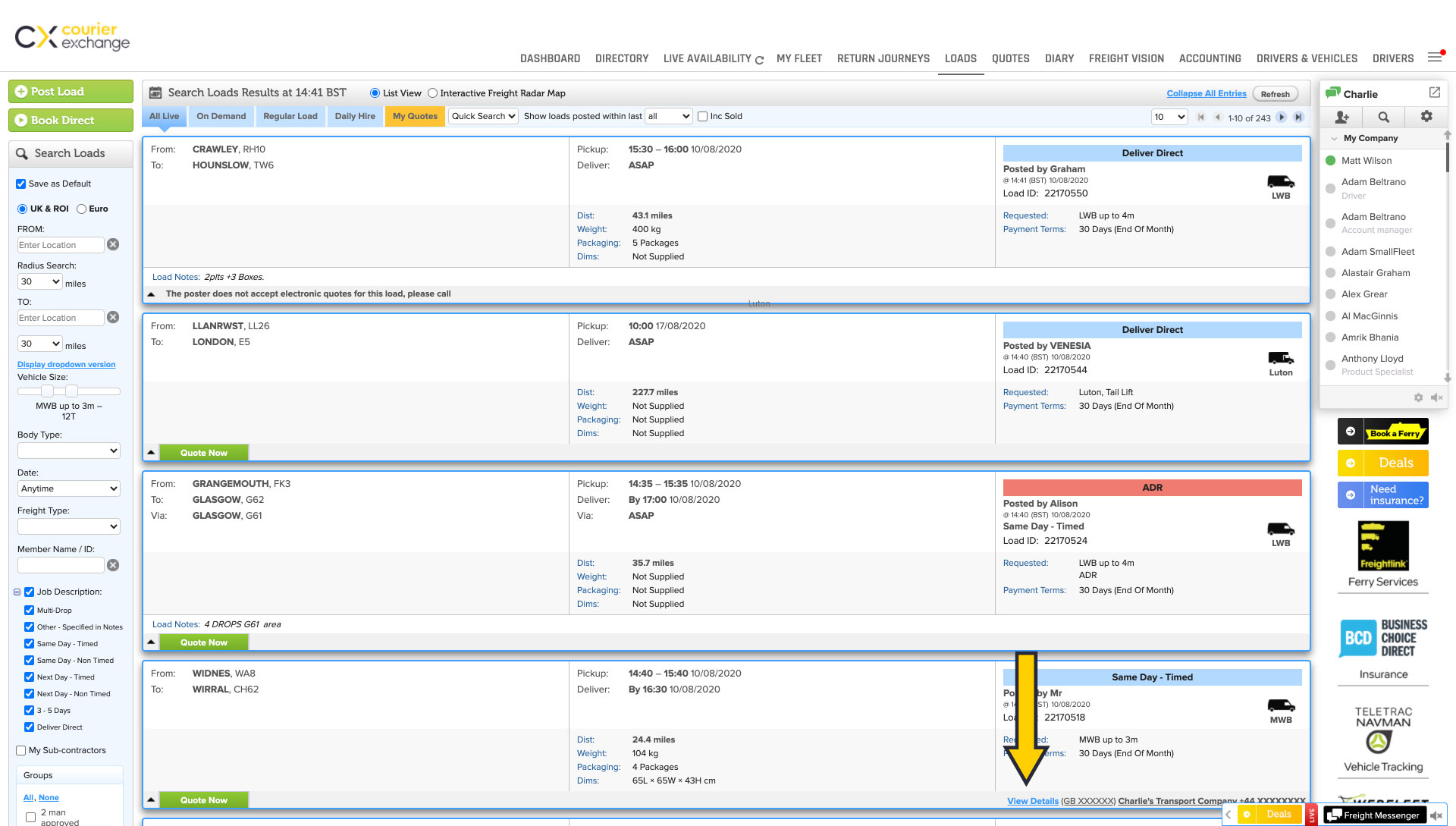Image resolution: width=1456 pixels, height=826 pixels.
Task: Collapse the My Company contact group
Action: point(1334,138)
